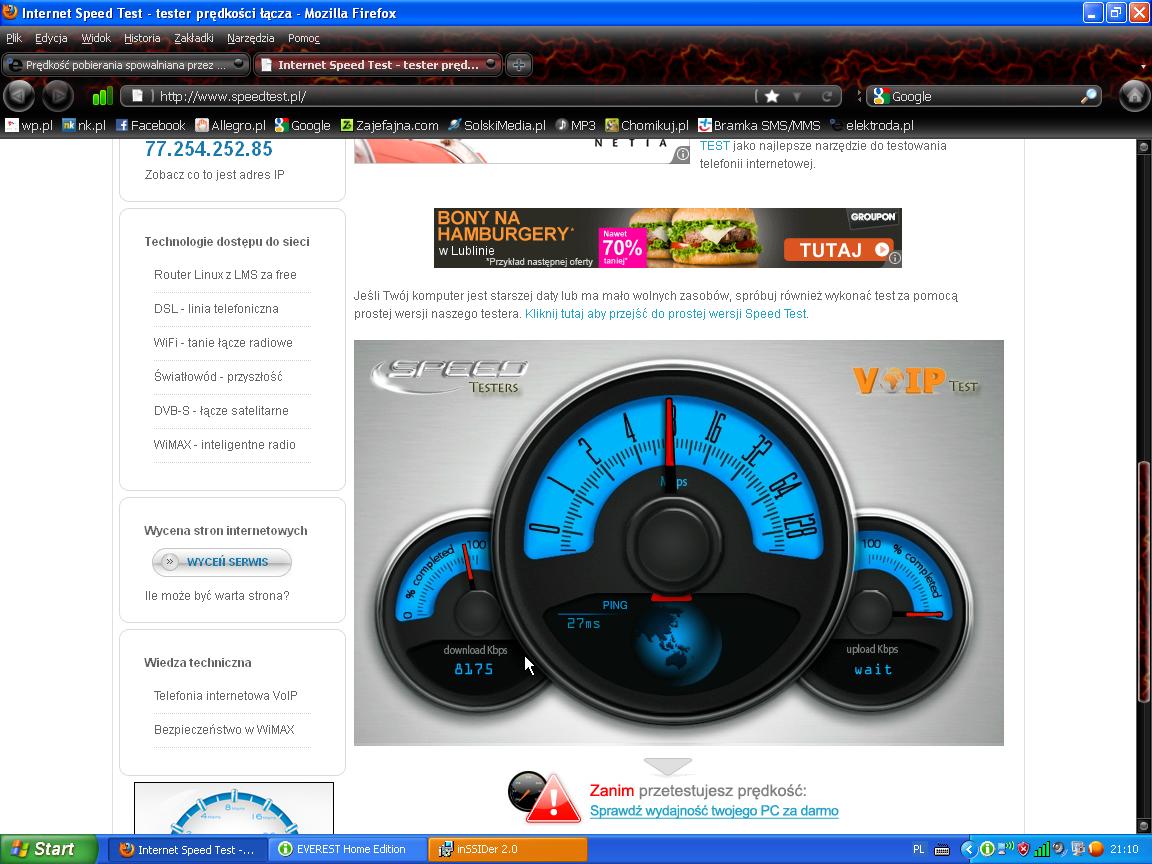Screen dimensions: 1152x864
Task: Click the green EVEREST info tray icon
Action: click(x=988, y=849)
